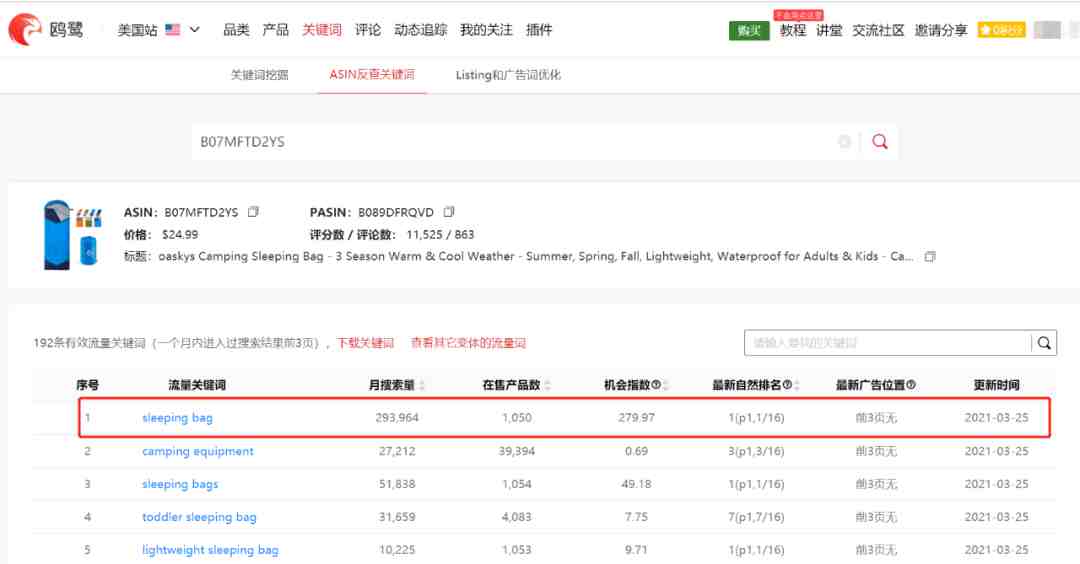Click the keyword filter search icon

tap(1044, 343)
